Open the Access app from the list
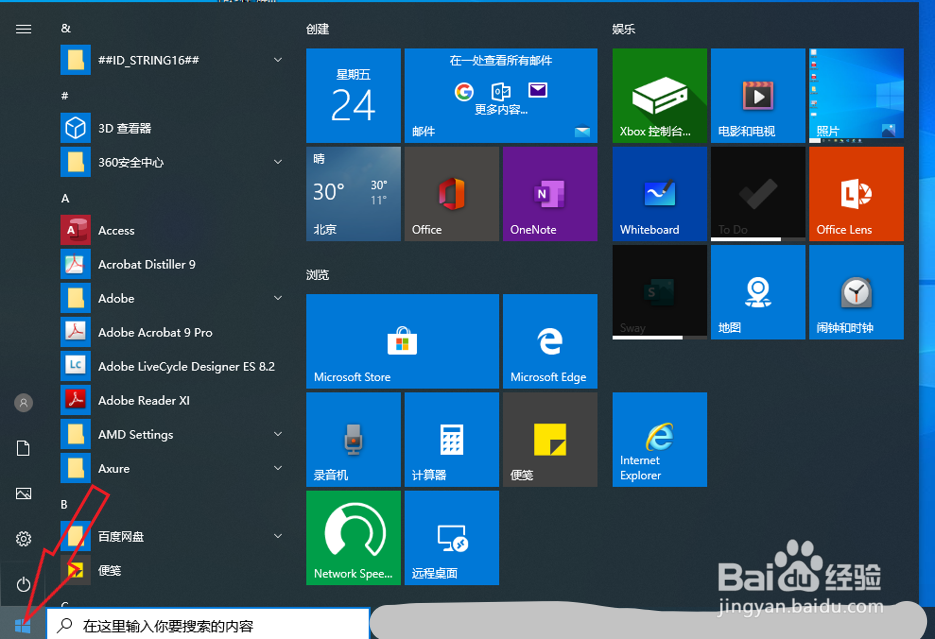This screenshot has height=639, width=935. pyautogui.click(x=116, y=229)
